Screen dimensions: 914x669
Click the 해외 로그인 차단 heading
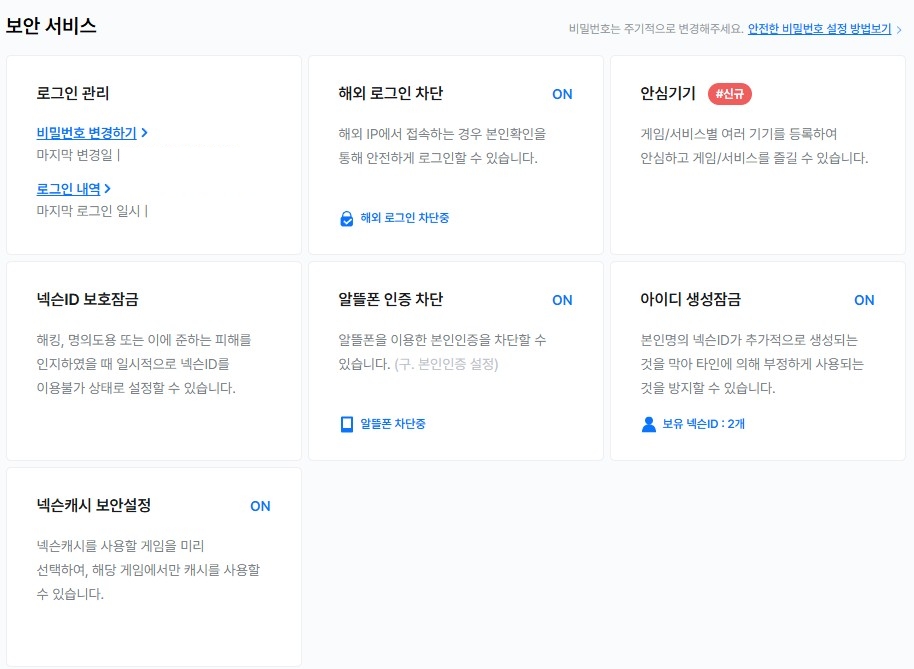click(391, 93)
